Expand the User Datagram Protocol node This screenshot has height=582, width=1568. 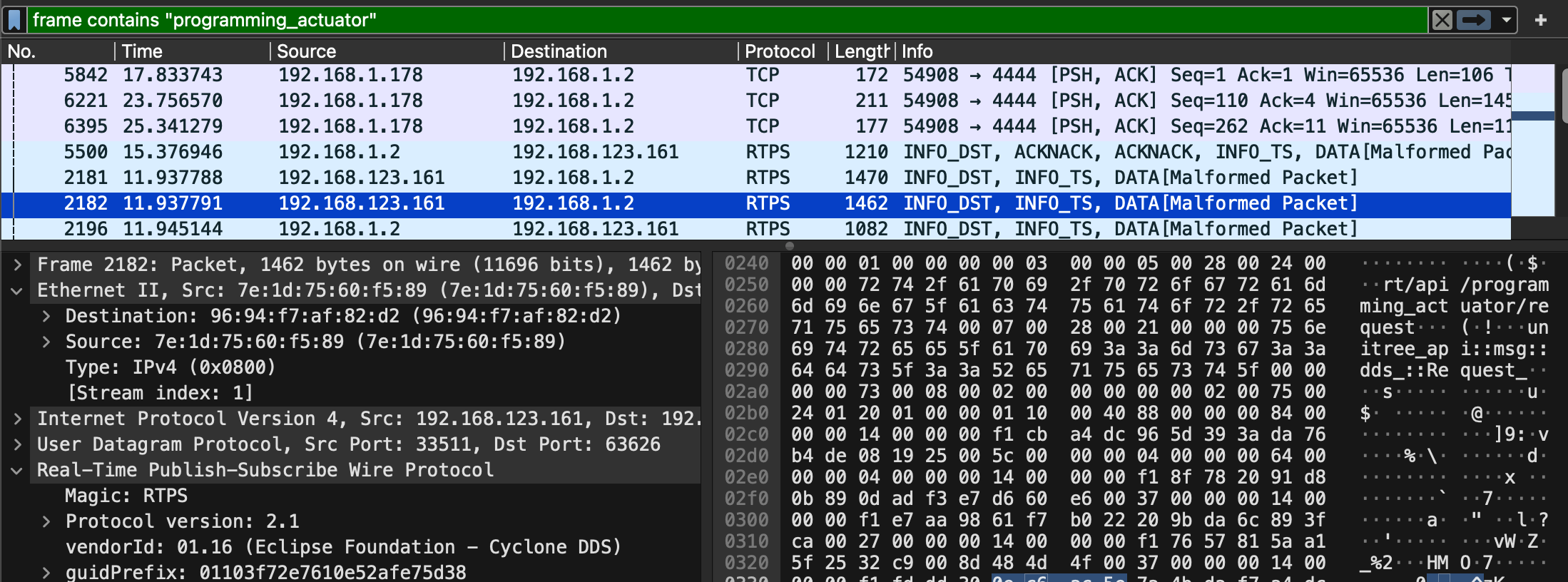click(18, 444)
